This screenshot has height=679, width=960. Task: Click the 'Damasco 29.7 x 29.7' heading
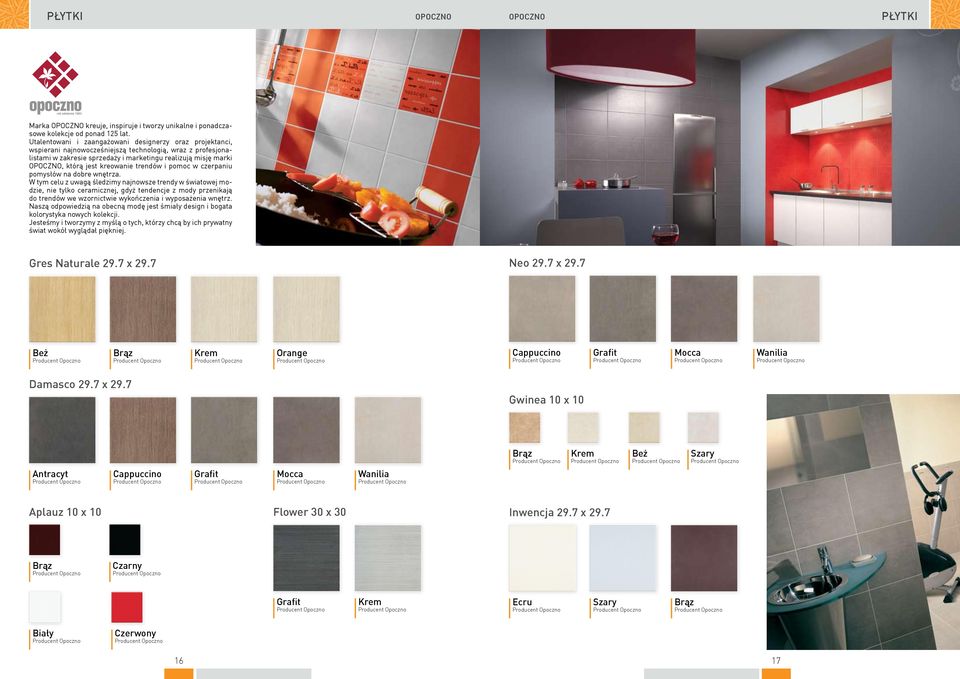[x=80, y=385]
